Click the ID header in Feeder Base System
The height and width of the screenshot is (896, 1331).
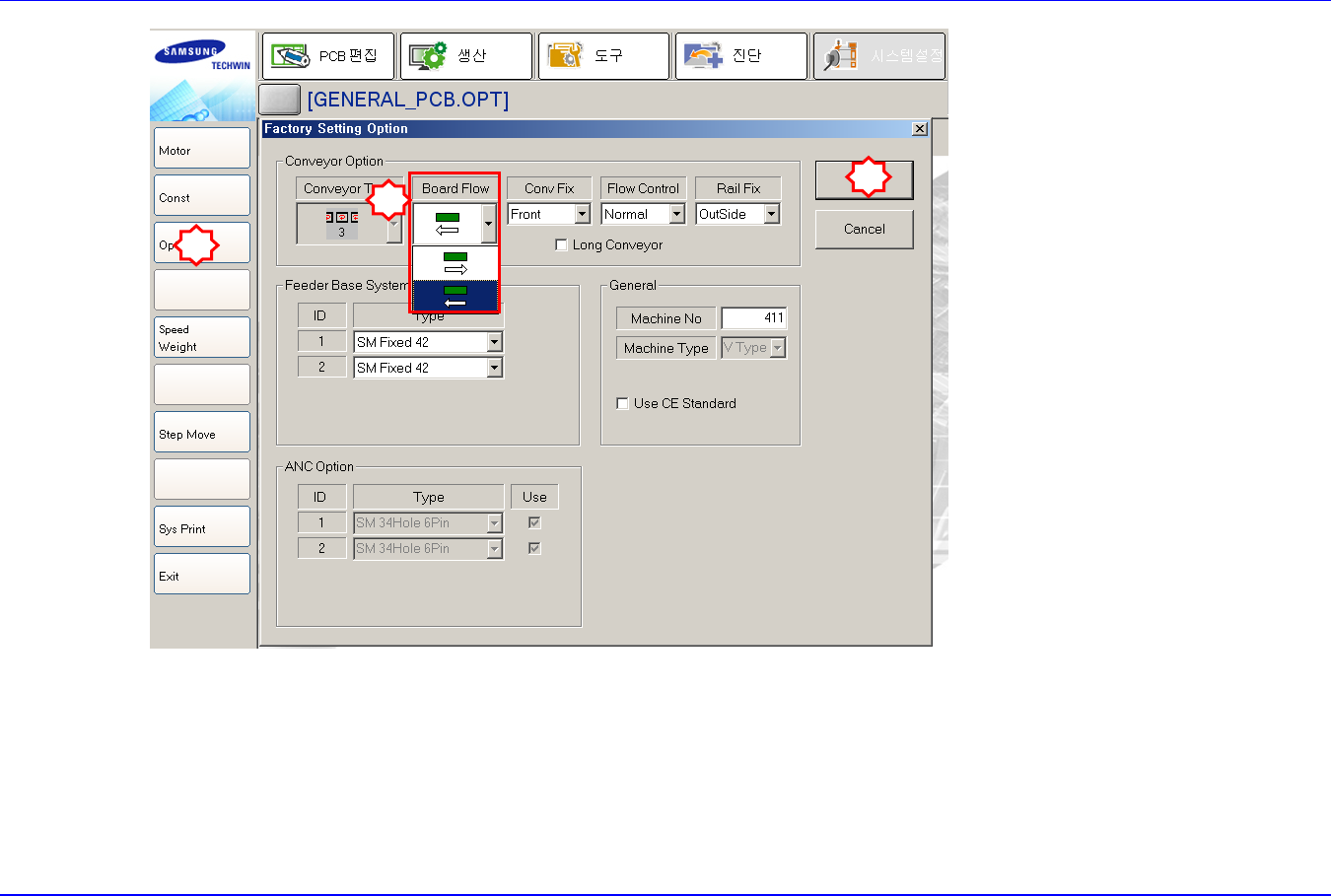click(319, 315)
